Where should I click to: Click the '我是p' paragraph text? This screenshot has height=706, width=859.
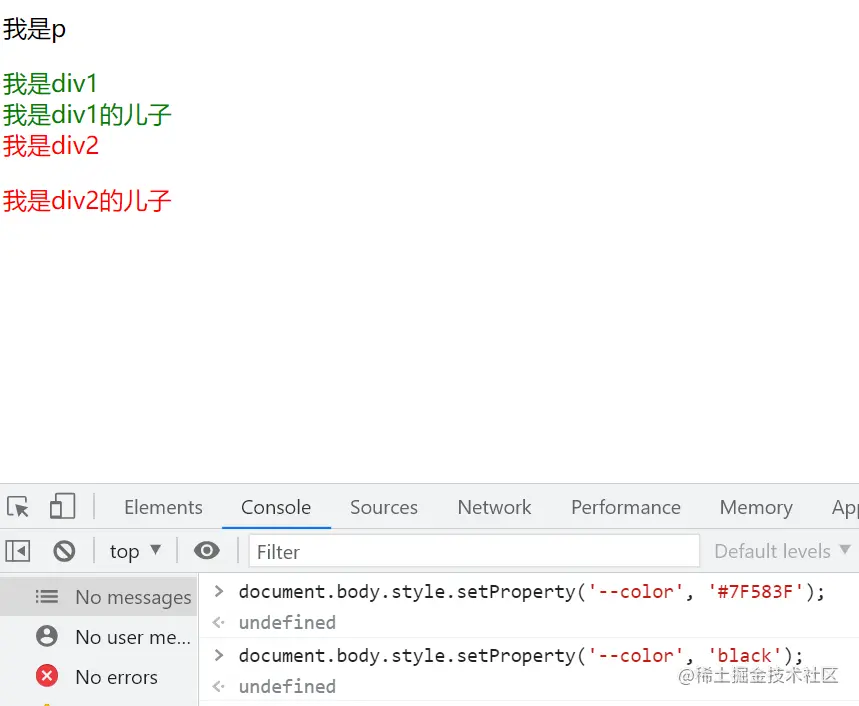click(x=35, y=29)
